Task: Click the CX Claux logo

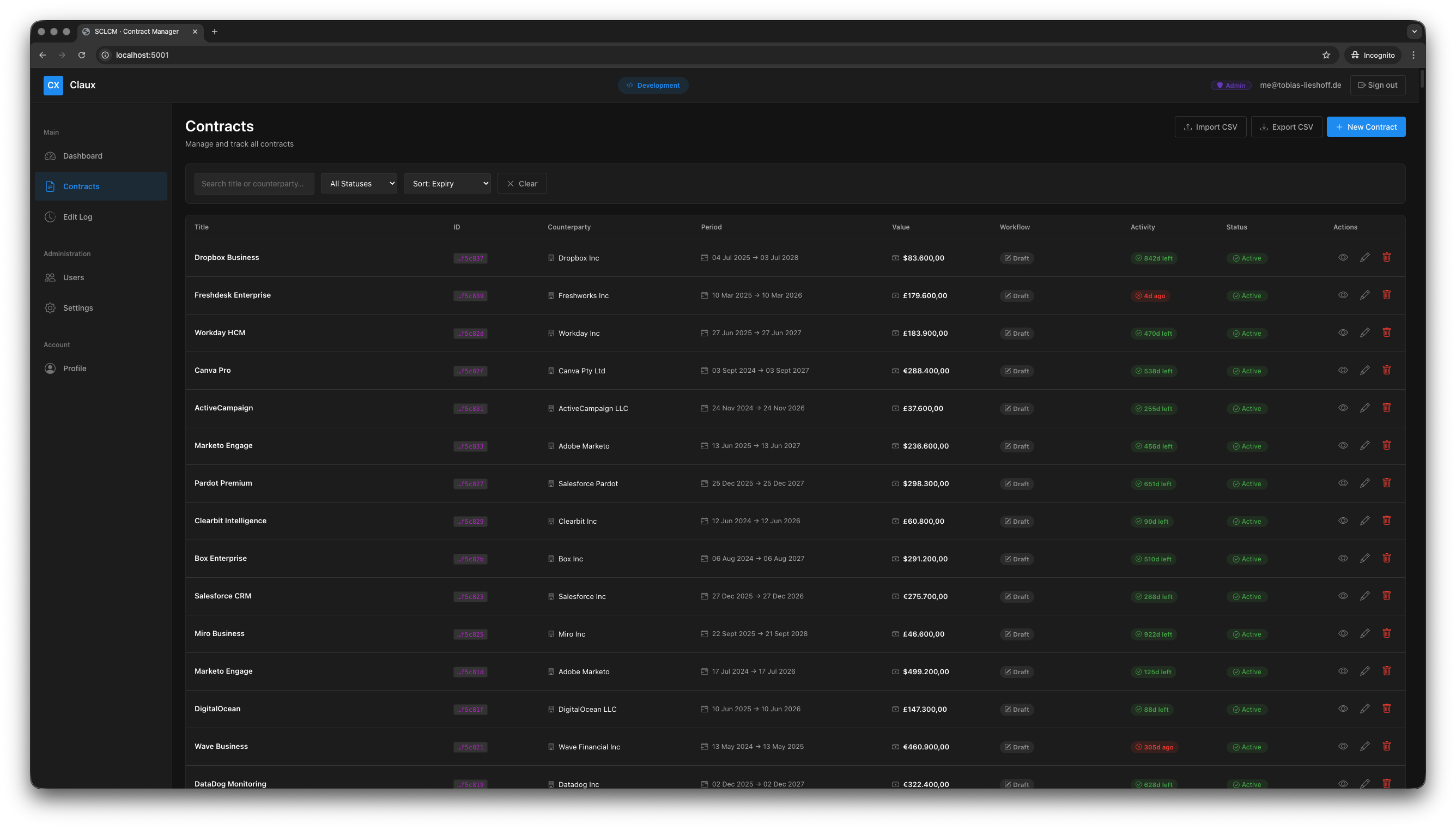Action: point(53,85)
